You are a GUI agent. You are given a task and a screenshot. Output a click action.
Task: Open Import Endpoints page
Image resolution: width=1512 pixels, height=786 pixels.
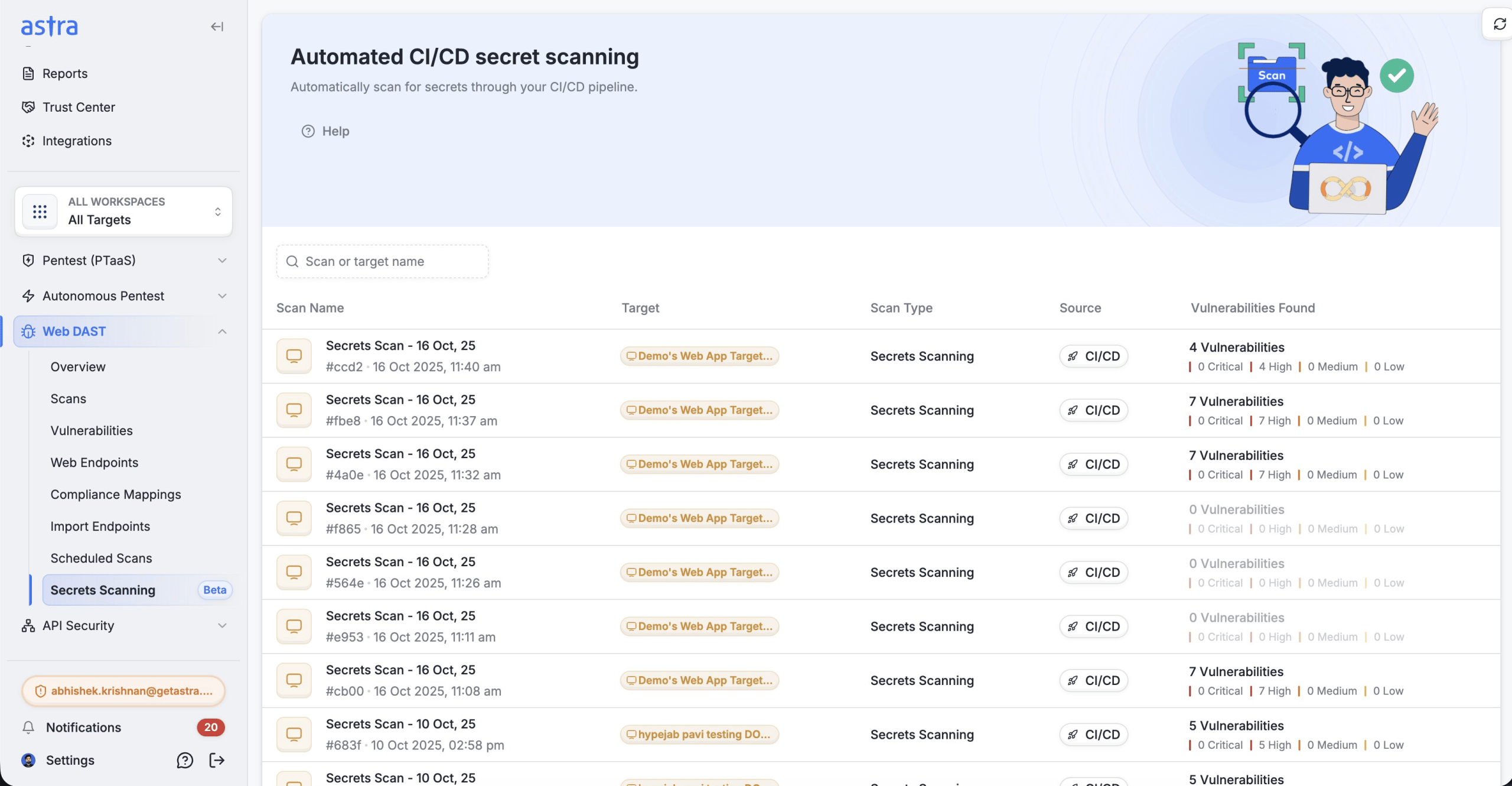coord(100,527)
